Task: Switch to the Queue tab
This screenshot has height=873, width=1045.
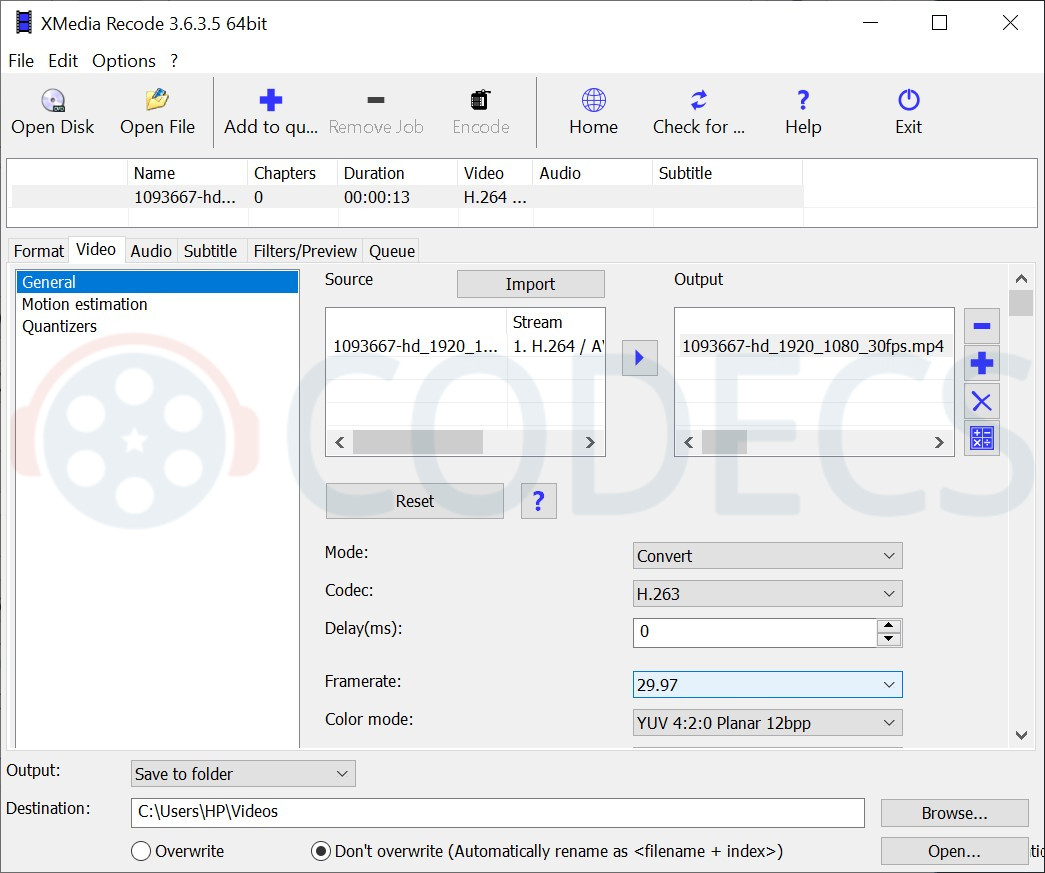Action: tap(392, 251)
